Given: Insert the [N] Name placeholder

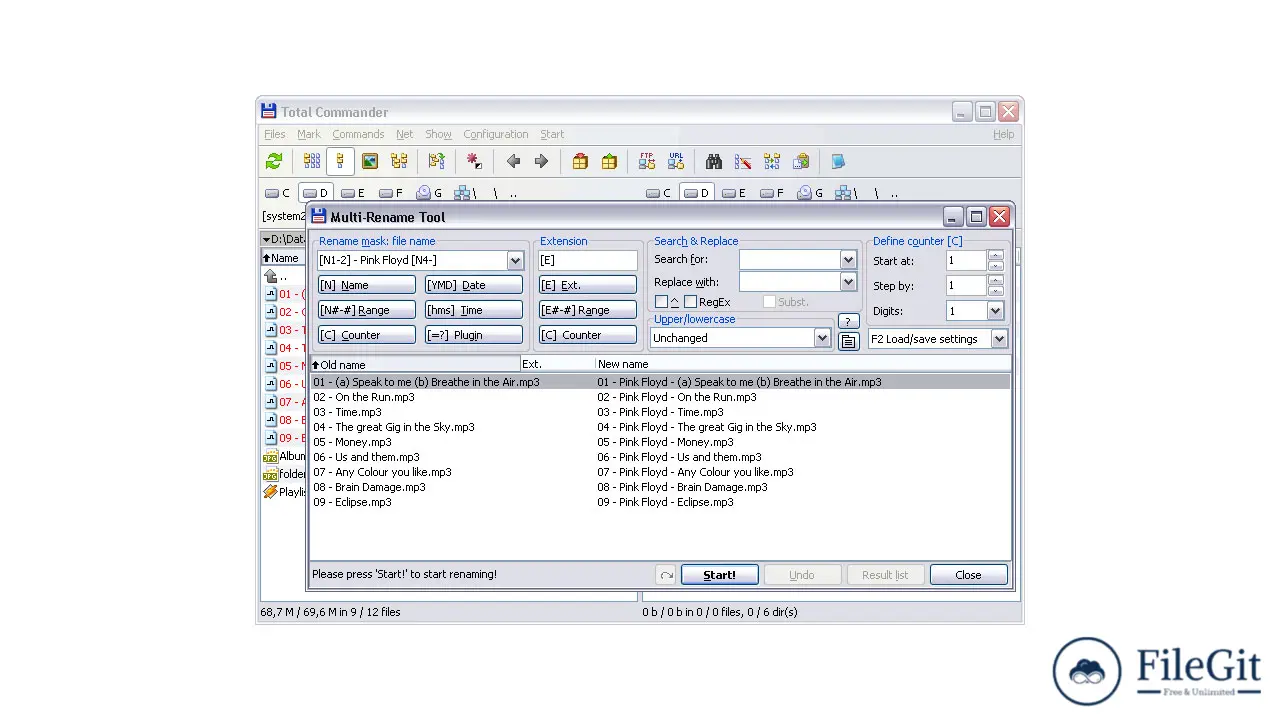Looking at the screenshot, I should coord(367,285).
